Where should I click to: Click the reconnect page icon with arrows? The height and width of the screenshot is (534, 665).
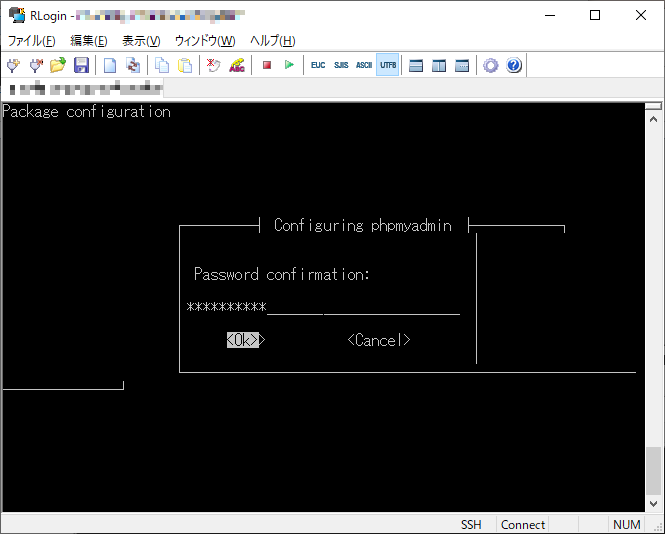click(133, 65)
